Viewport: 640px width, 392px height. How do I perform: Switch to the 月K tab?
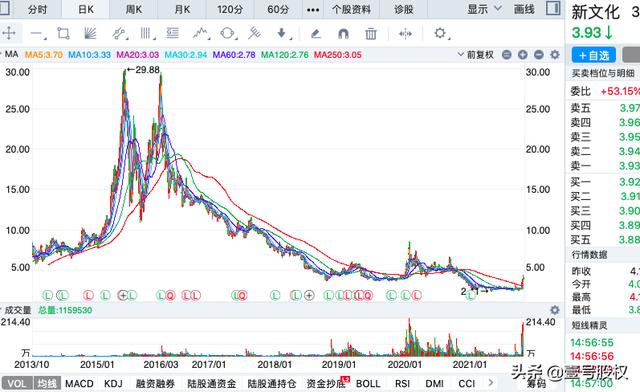point(182,9)
